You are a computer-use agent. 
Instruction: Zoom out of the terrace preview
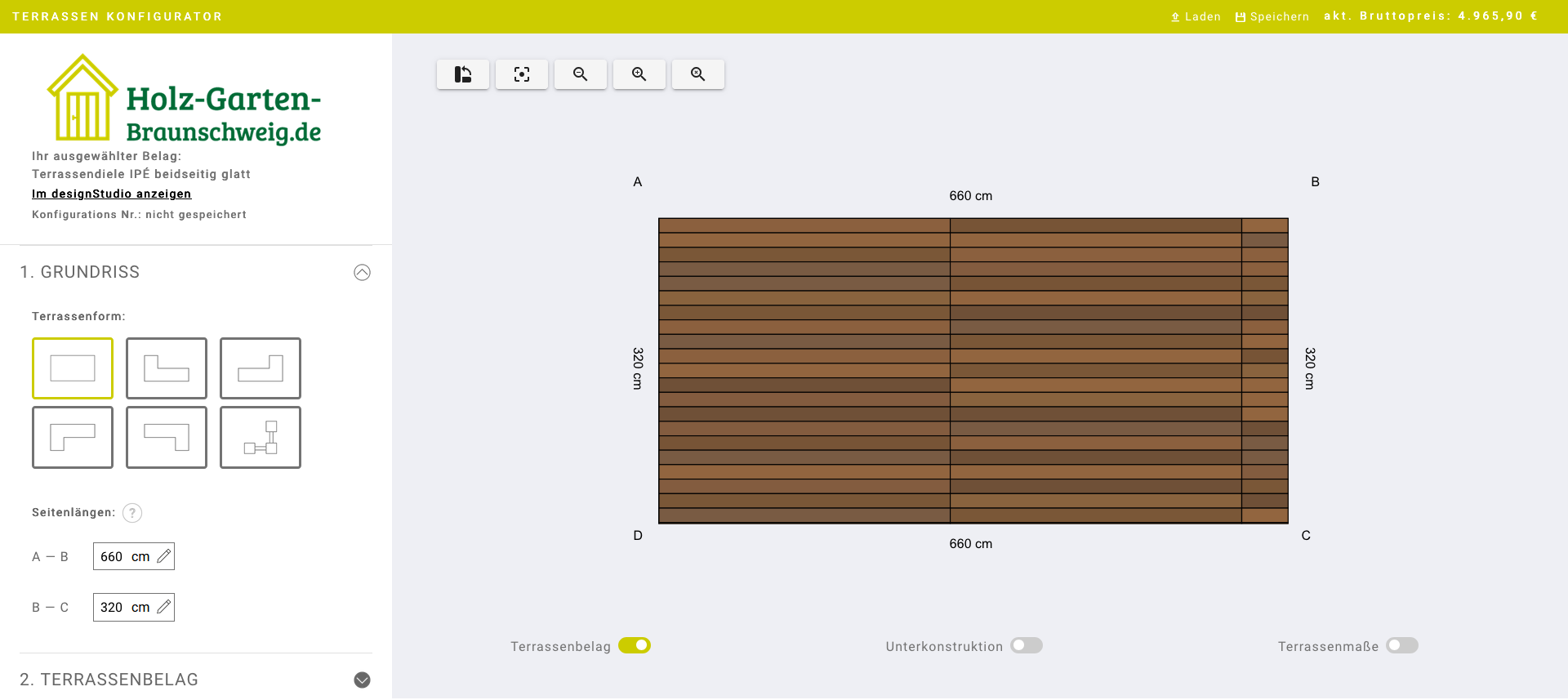pos(581,74)
